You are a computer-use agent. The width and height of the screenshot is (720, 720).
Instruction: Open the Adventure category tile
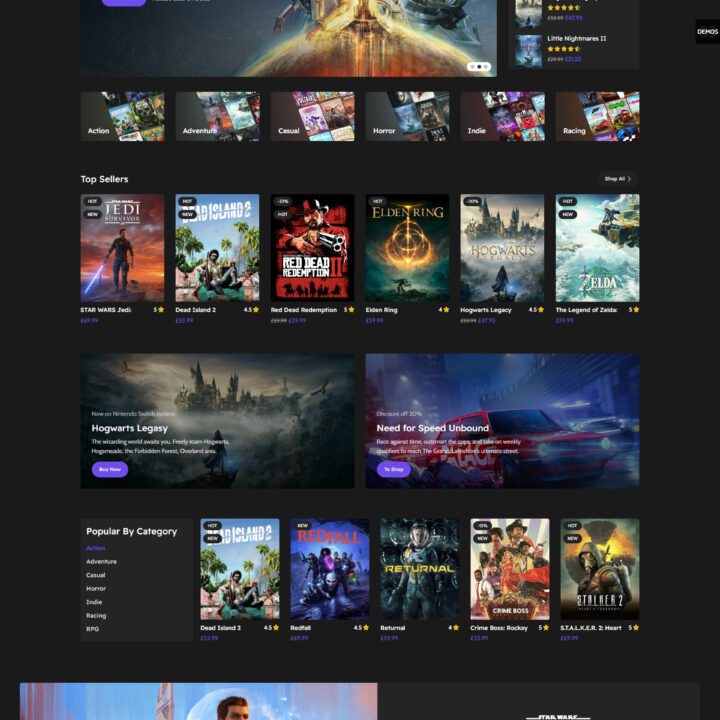point(217,116)
